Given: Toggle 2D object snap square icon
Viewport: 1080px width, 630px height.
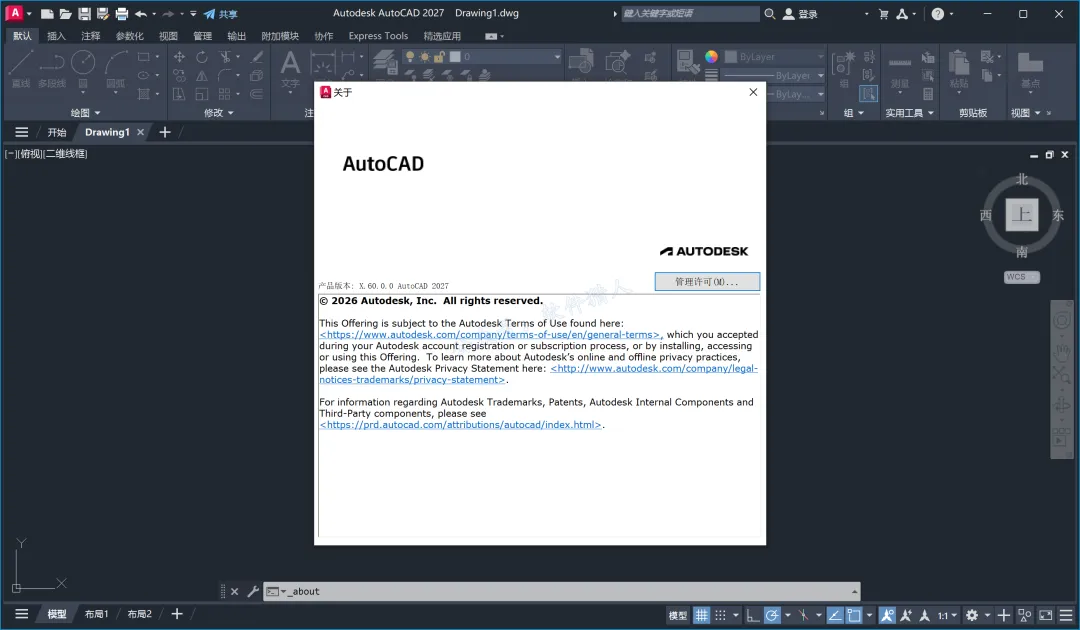Looking at the screenshot, I should coord(854,615).
